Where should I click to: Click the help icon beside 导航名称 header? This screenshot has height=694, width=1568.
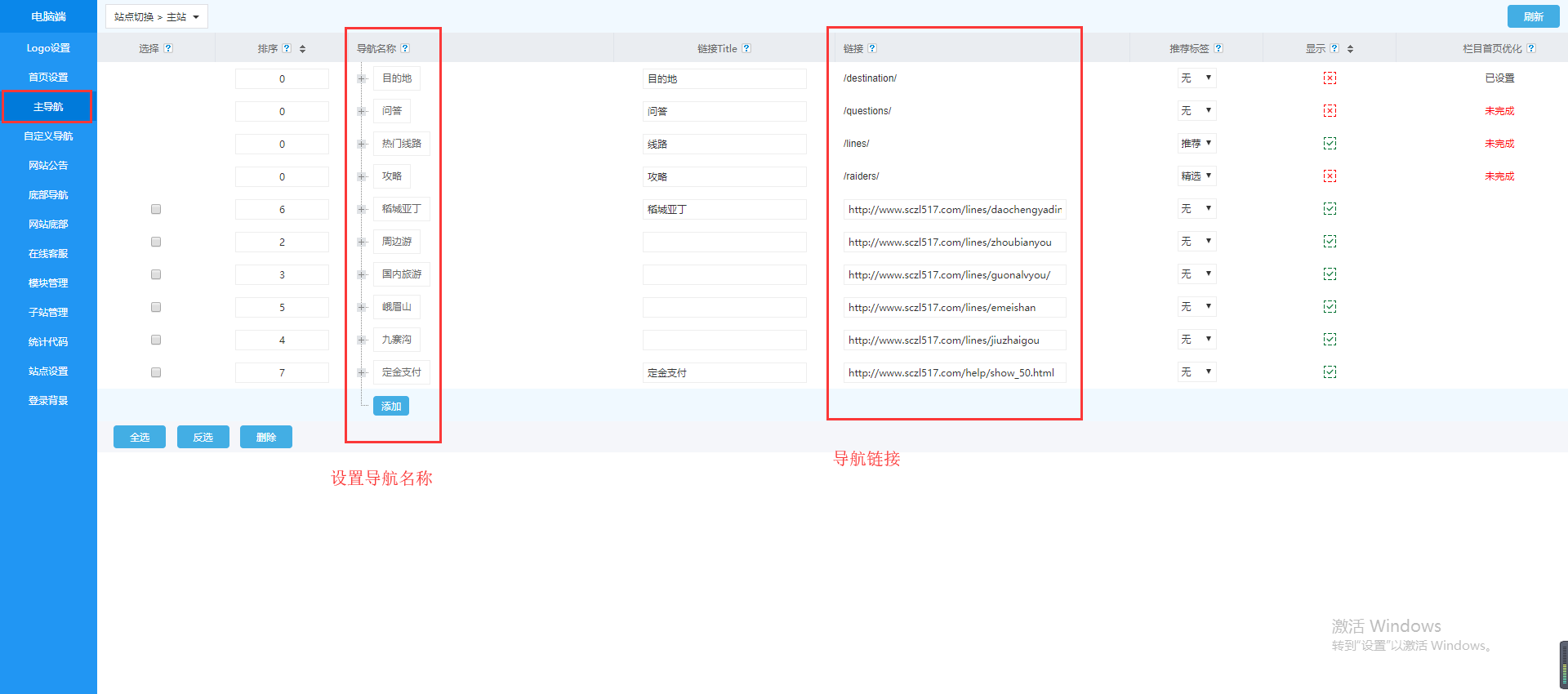click(405, 49)
